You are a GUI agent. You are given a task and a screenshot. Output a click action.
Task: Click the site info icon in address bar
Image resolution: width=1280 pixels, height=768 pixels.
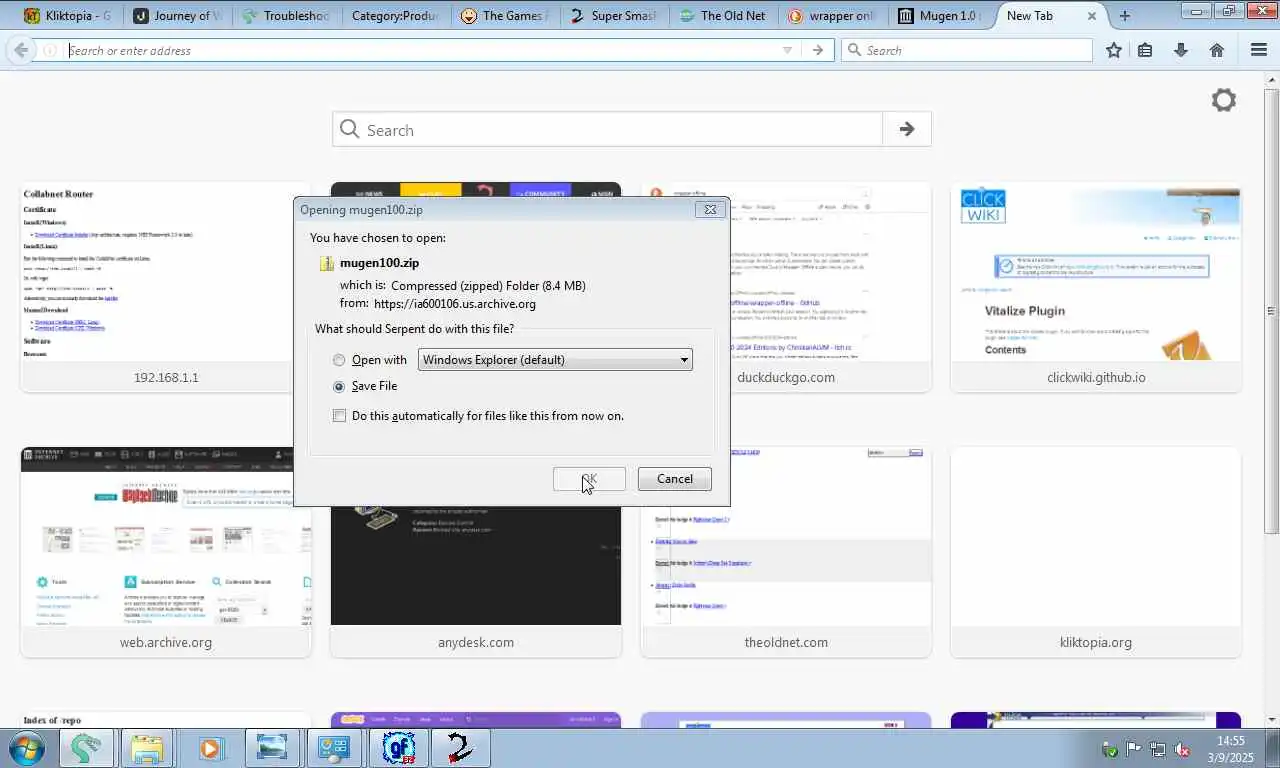tap(49, 50)
